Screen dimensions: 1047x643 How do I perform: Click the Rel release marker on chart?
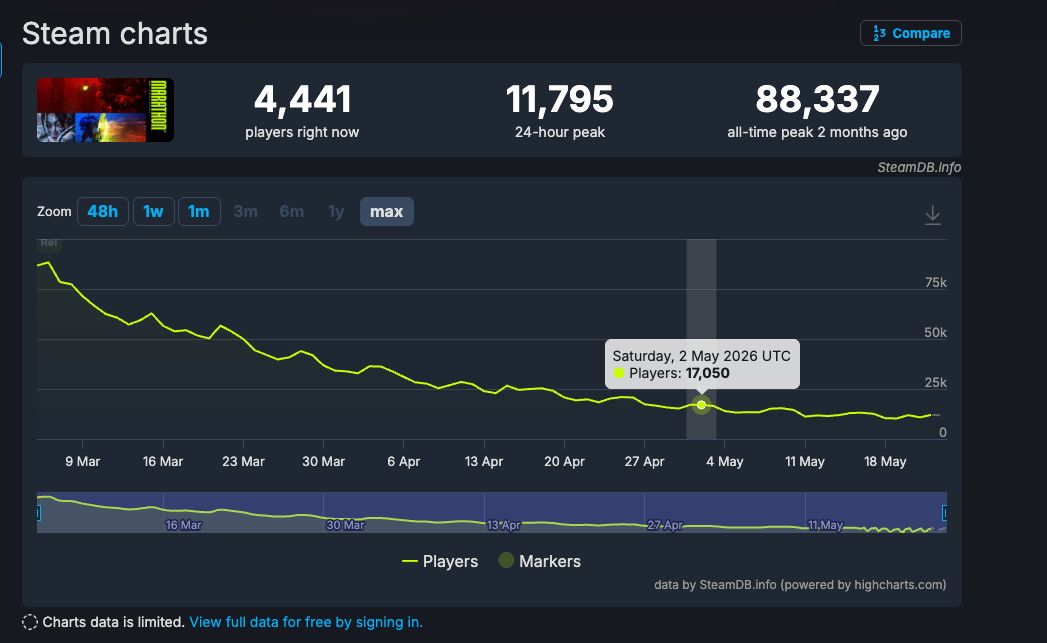[49, 243]
